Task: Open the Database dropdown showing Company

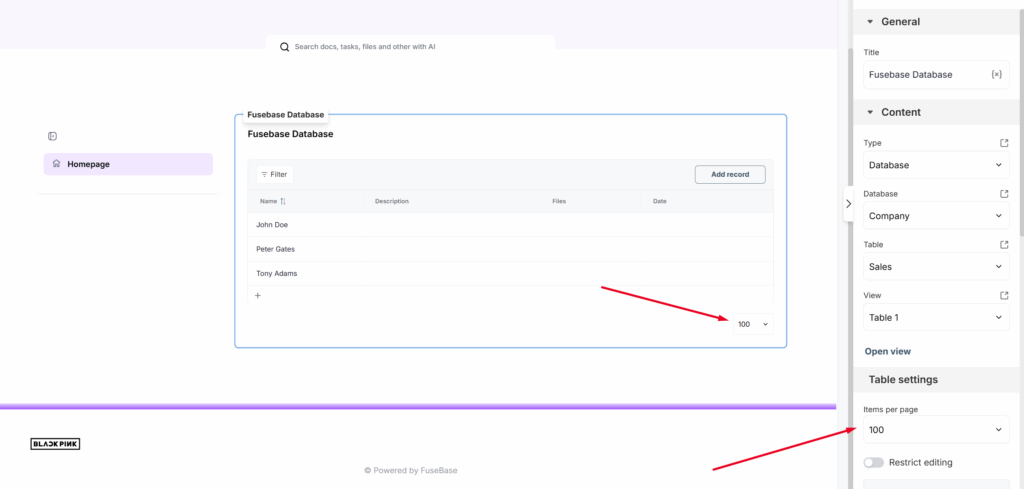Action: pyautogui.click(x=935, y=216)
